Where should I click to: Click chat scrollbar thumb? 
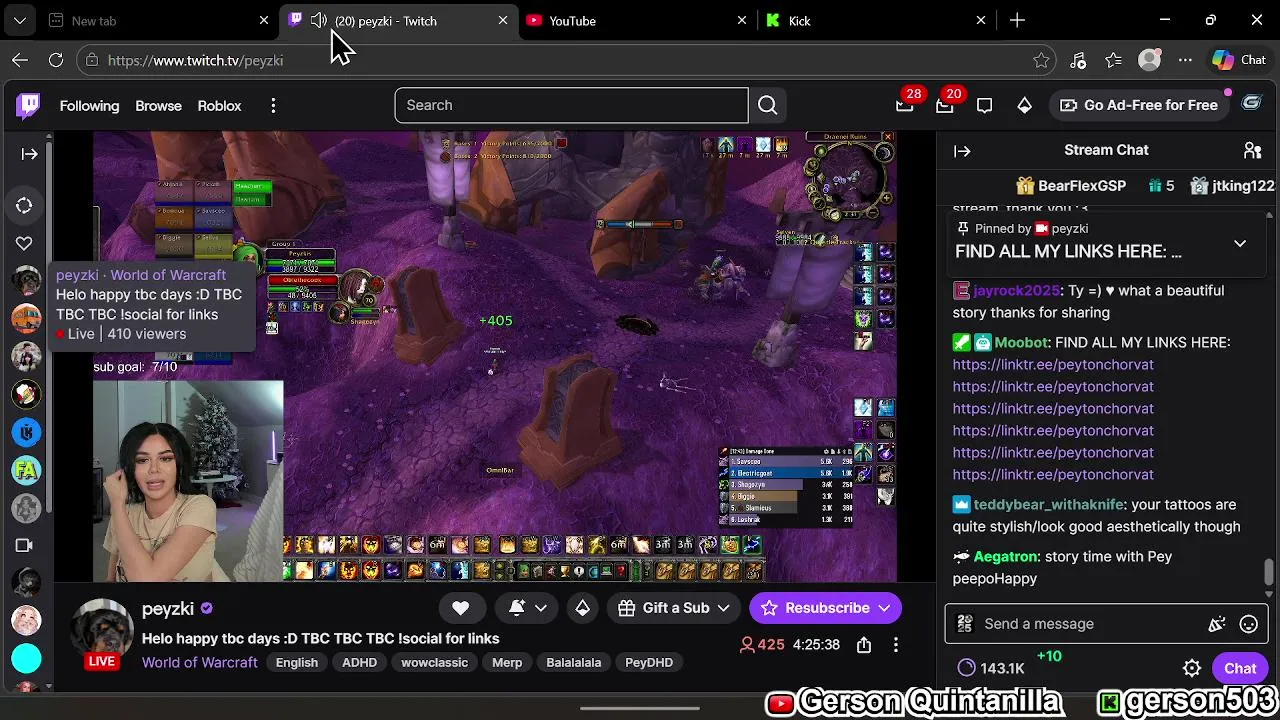(1269, 572)
